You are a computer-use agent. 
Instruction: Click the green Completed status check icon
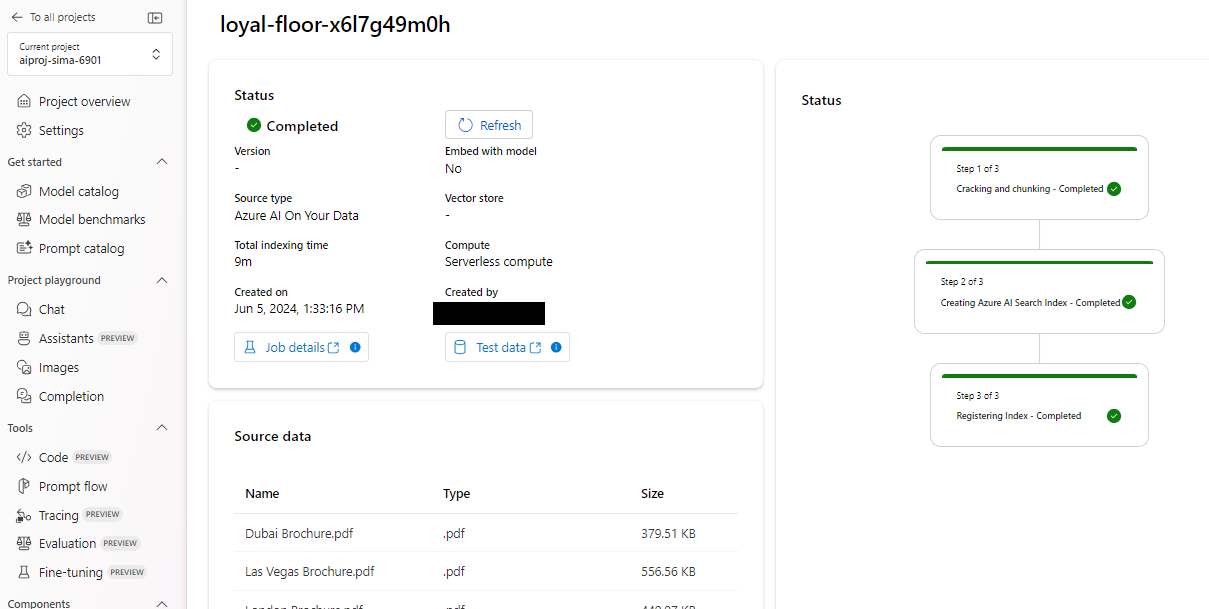[254, 125]
